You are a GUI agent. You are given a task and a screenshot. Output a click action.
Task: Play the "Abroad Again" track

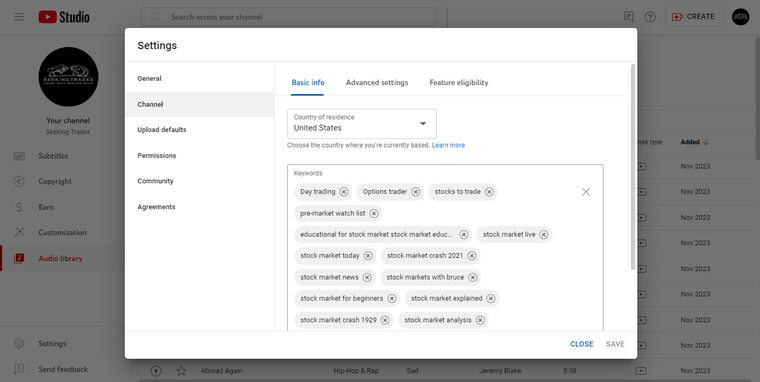pos(156,371)
